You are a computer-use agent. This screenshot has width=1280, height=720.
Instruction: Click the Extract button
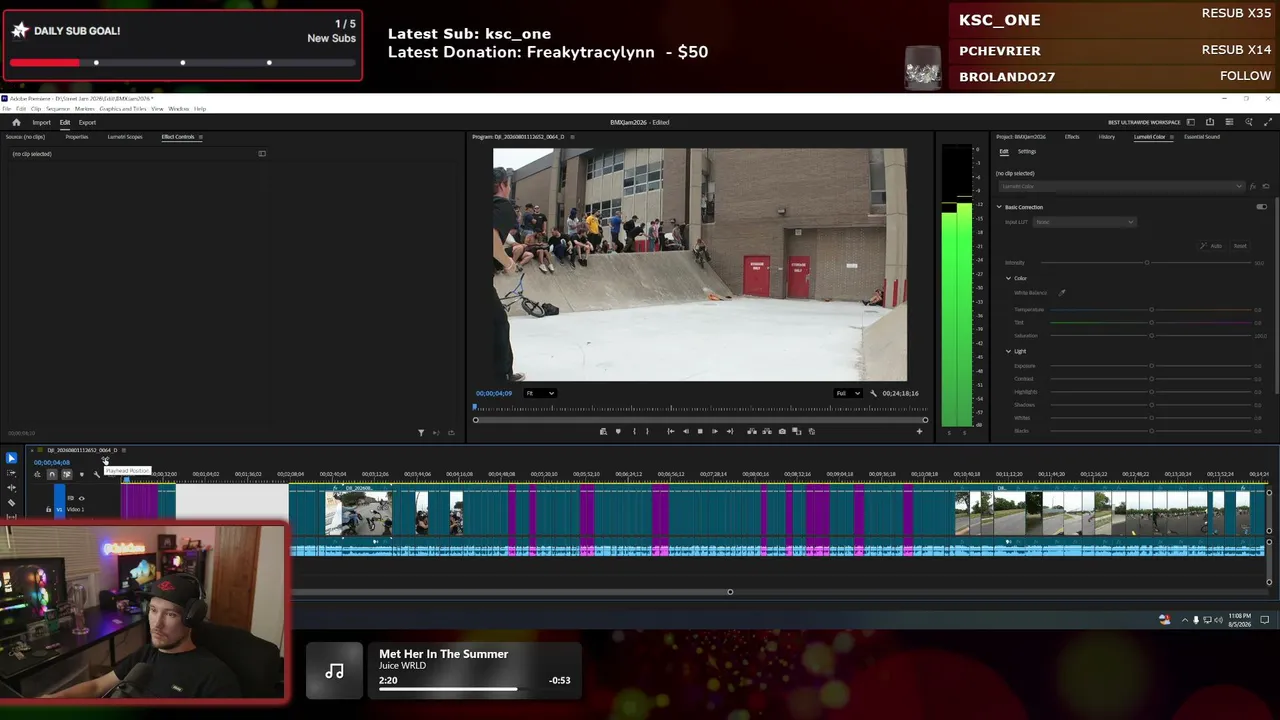point(767,431)
